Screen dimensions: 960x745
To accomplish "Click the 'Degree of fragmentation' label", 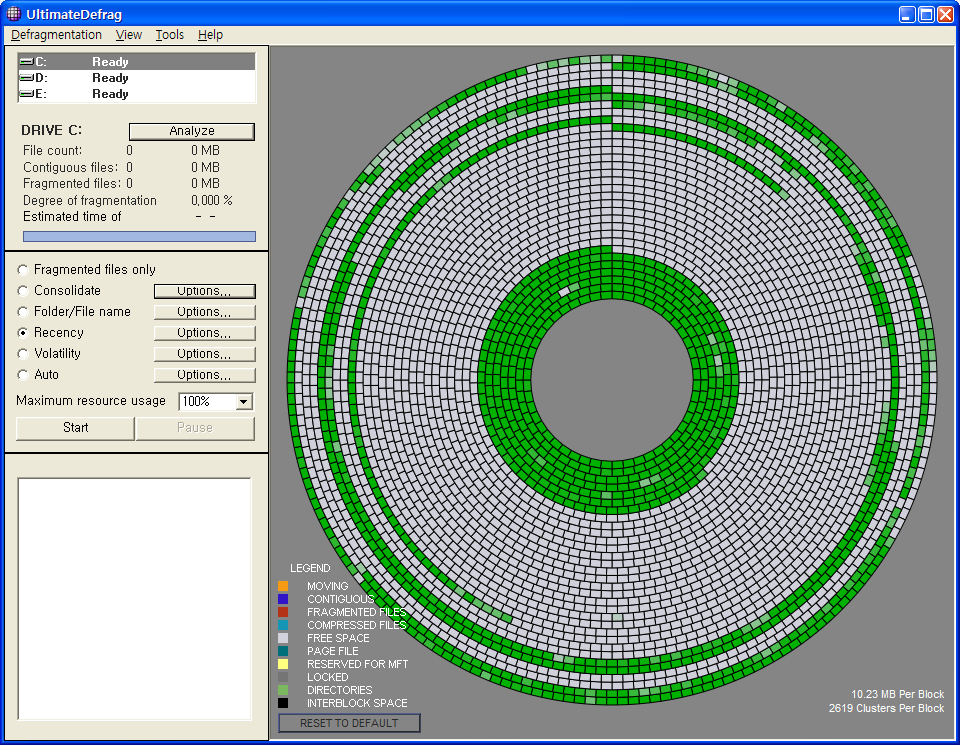I will (90, 201).
